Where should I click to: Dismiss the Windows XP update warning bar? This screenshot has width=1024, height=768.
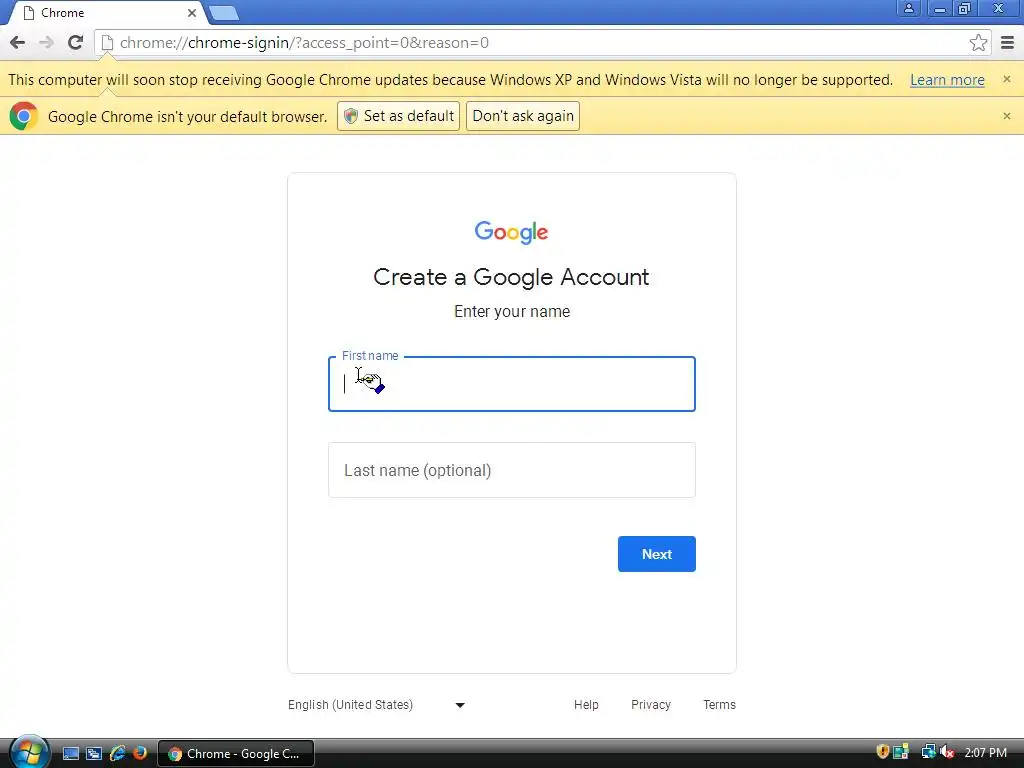tap(1006, 79)
